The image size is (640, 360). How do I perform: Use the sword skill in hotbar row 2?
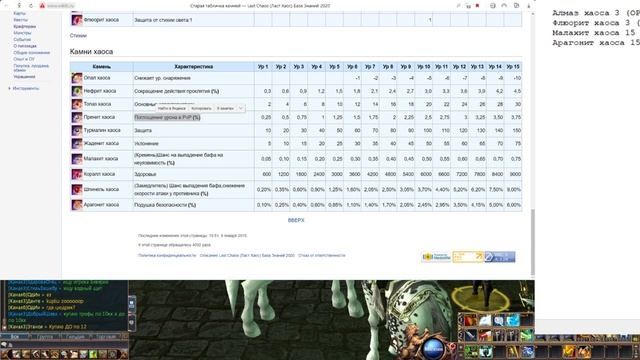[x=470, y=336]
